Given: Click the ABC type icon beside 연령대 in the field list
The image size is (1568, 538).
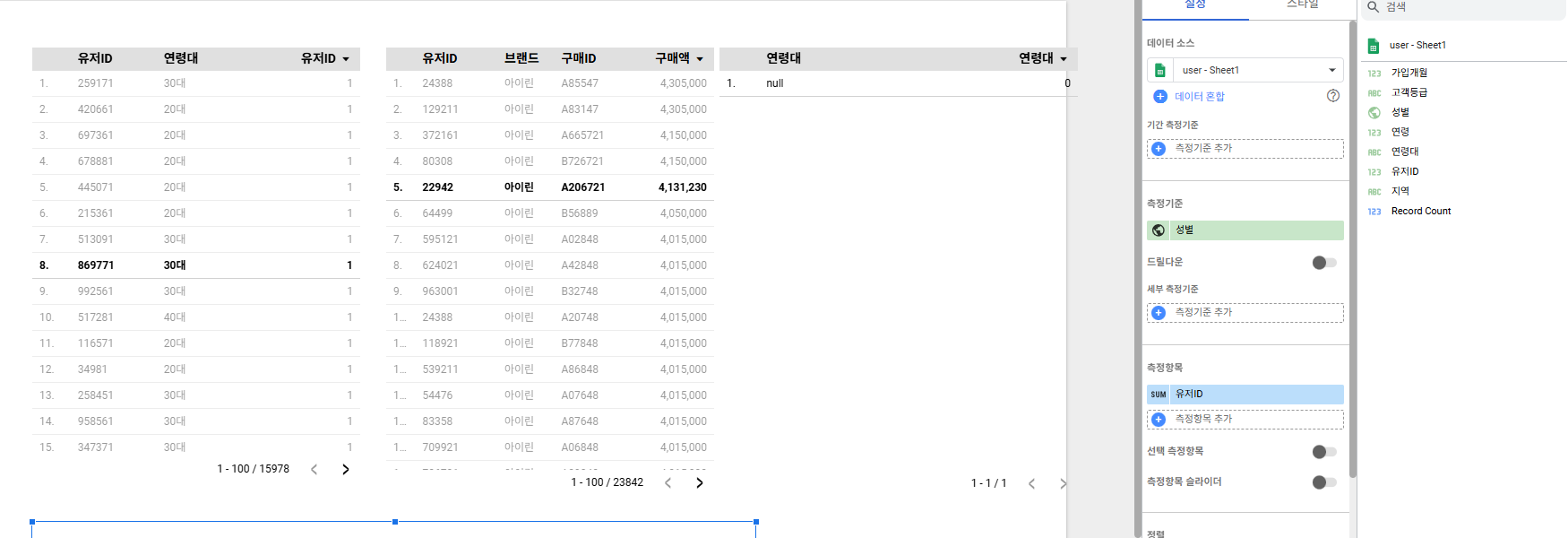Looking at the screenshot, I should click(x=1374, y=152).
